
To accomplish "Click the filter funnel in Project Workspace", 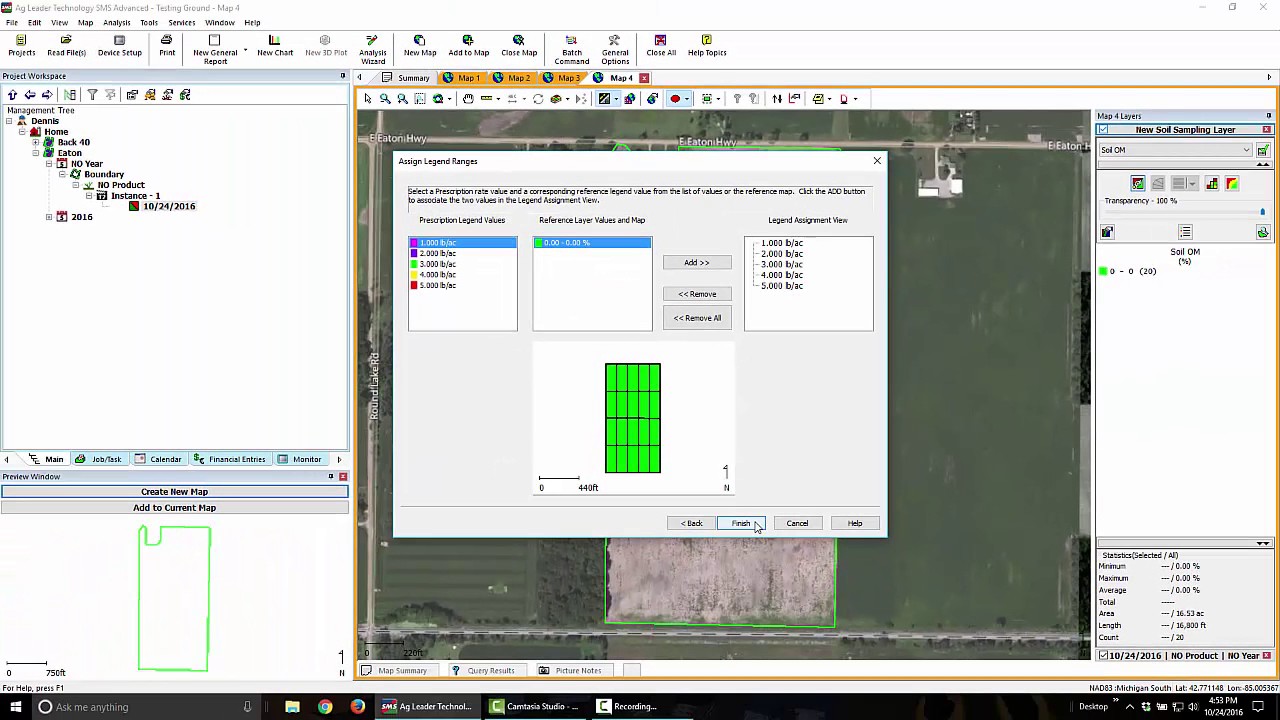I will pos(92,95).
